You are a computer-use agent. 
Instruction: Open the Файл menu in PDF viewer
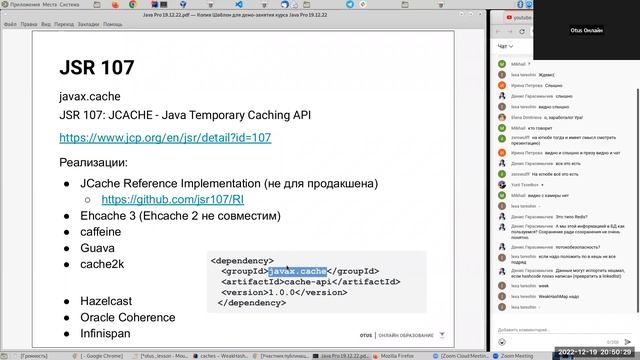10,24
